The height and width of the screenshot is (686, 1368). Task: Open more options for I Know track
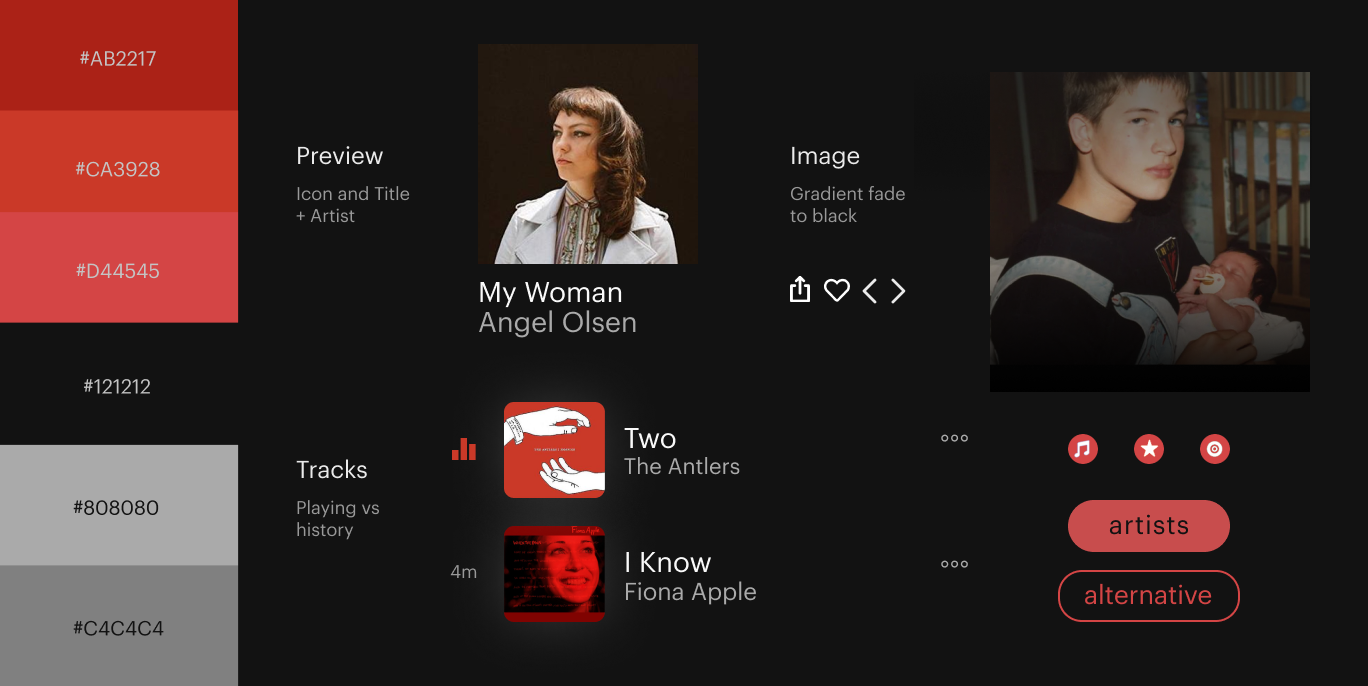click(954, 564)
